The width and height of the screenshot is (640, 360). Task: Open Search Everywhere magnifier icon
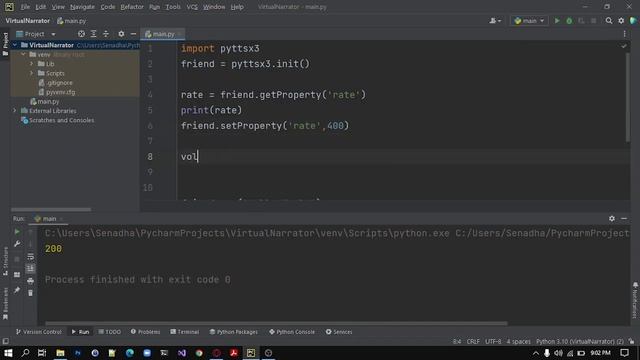[x=609, y=20]
